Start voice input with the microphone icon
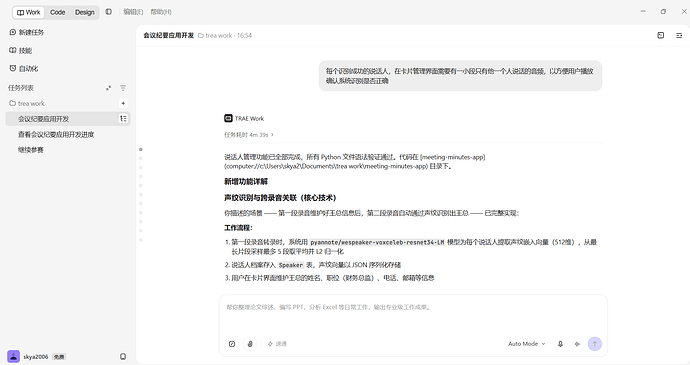 (x=560, y=344)
